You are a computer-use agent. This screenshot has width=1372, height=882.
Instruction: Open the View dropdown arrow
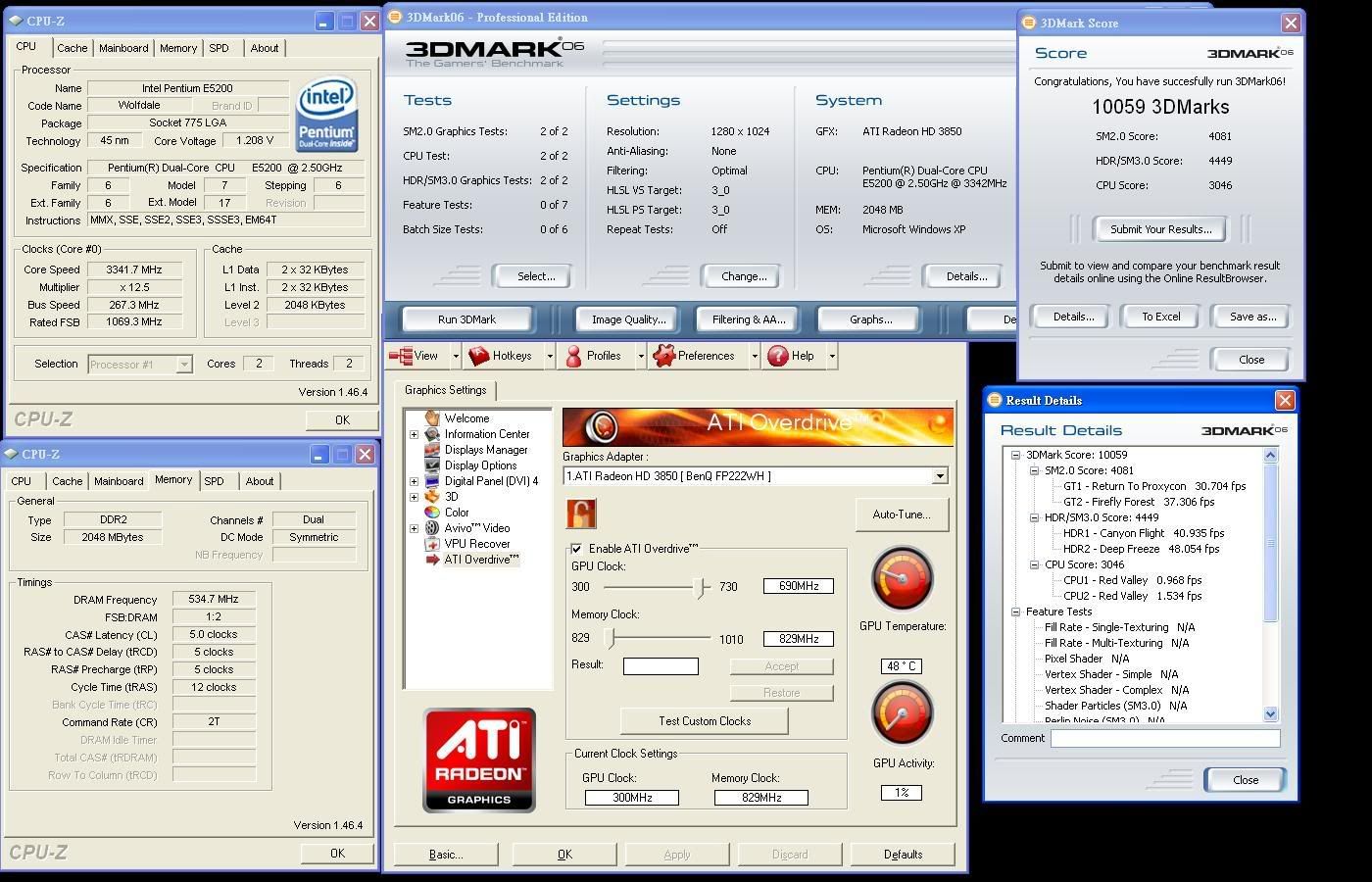pyautogui.click(x=455, y=356)
